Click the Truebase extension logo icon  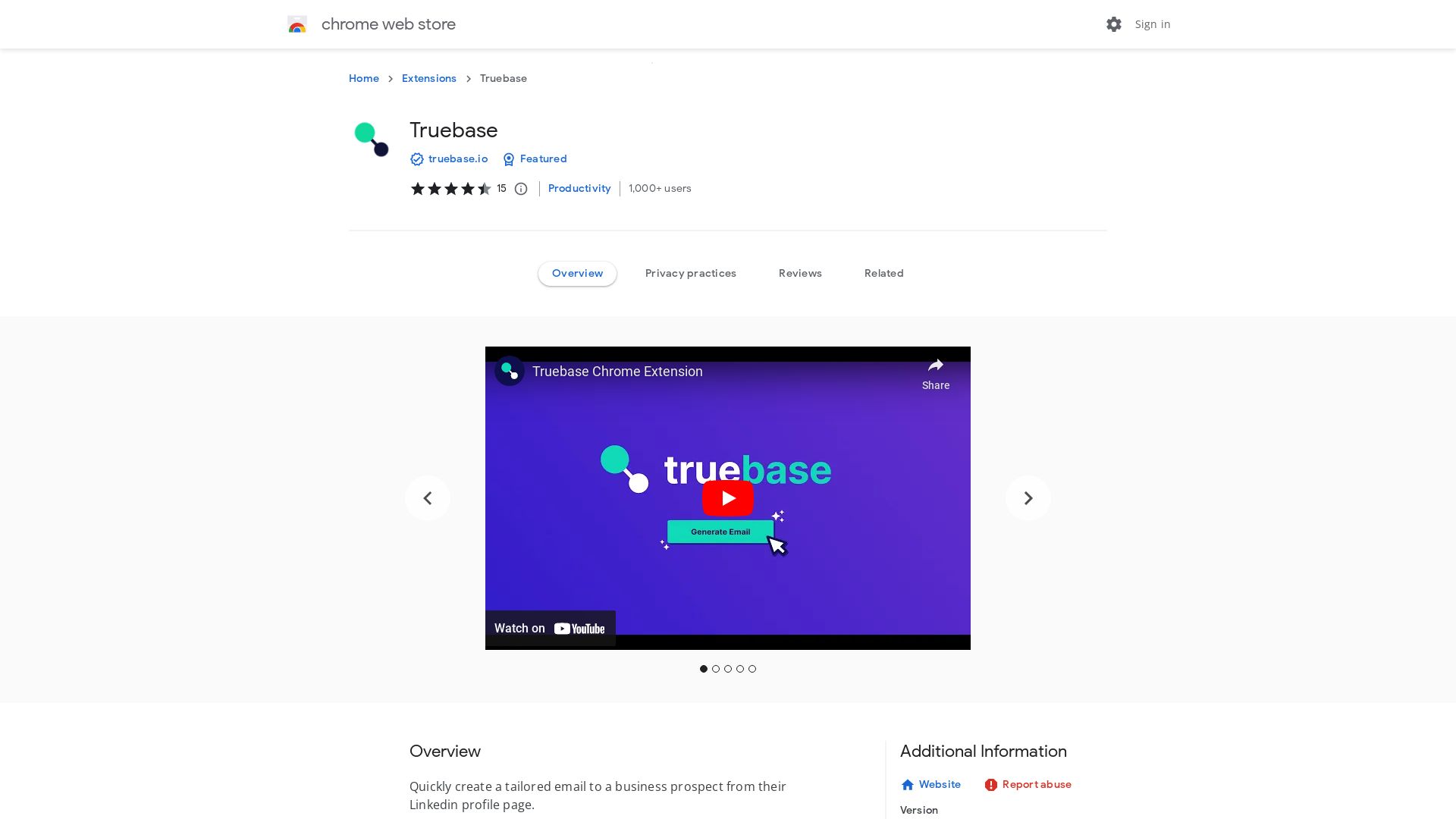[x=372, y=140]
